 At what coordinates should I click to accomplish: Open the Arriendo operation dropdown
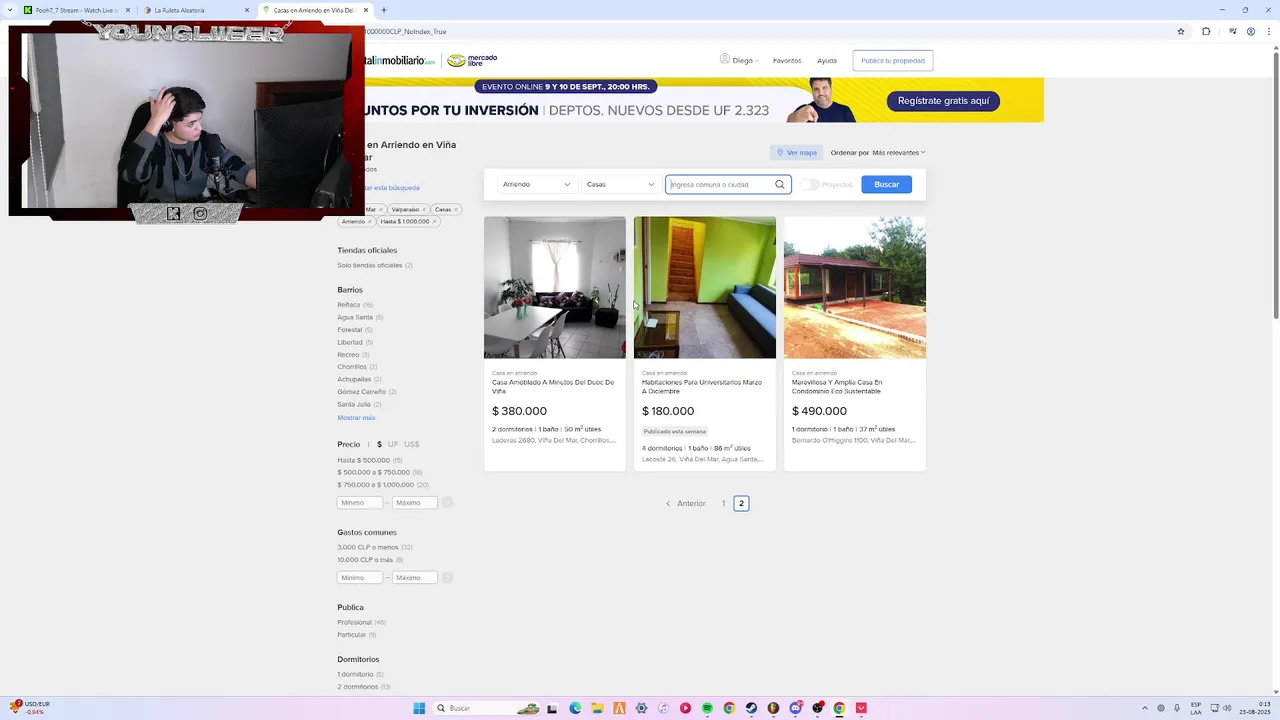pos(537,184)
